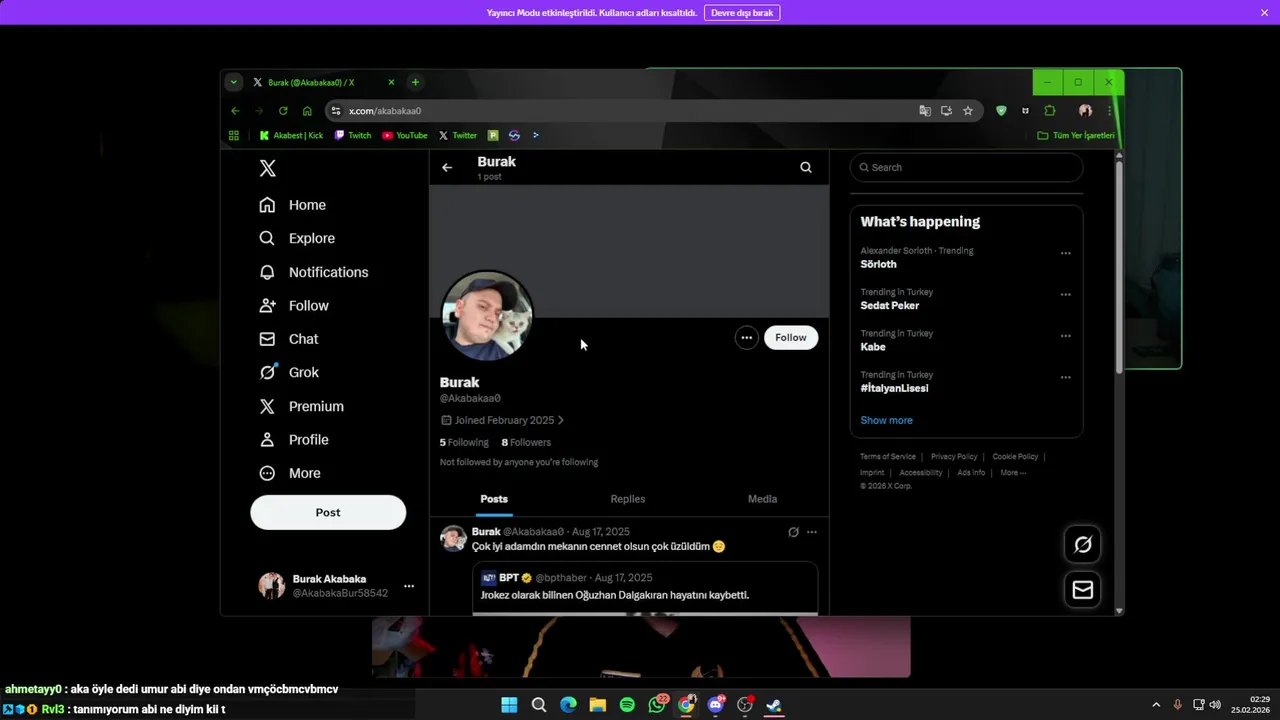Open the Explore page
The width and height of the screenshot is (1280, 720).
[297, 238]
